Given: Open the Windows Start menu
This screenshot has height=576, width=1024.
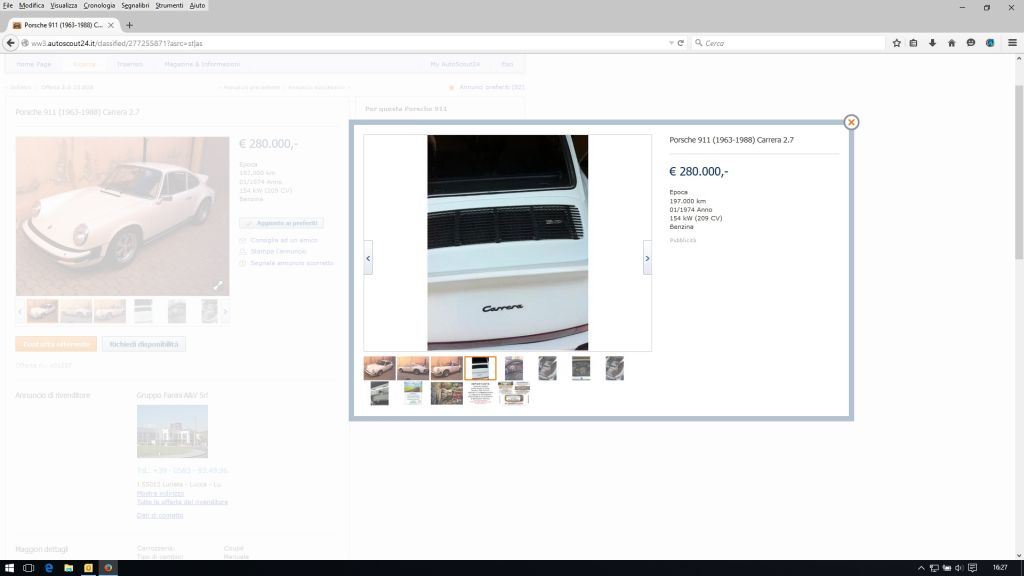Looking at the screenshot, I should (9, 568).
